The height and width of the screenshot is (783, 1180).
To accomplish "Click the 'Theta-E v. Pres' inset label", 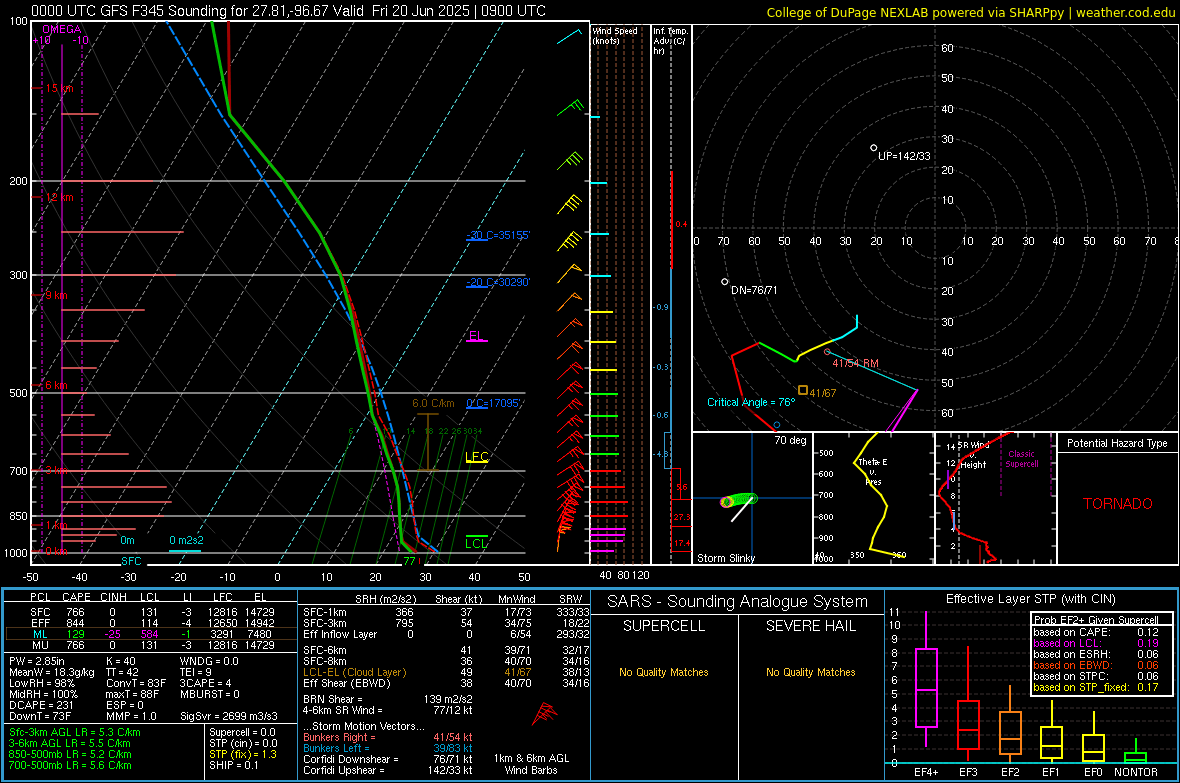I will [873, 472].
